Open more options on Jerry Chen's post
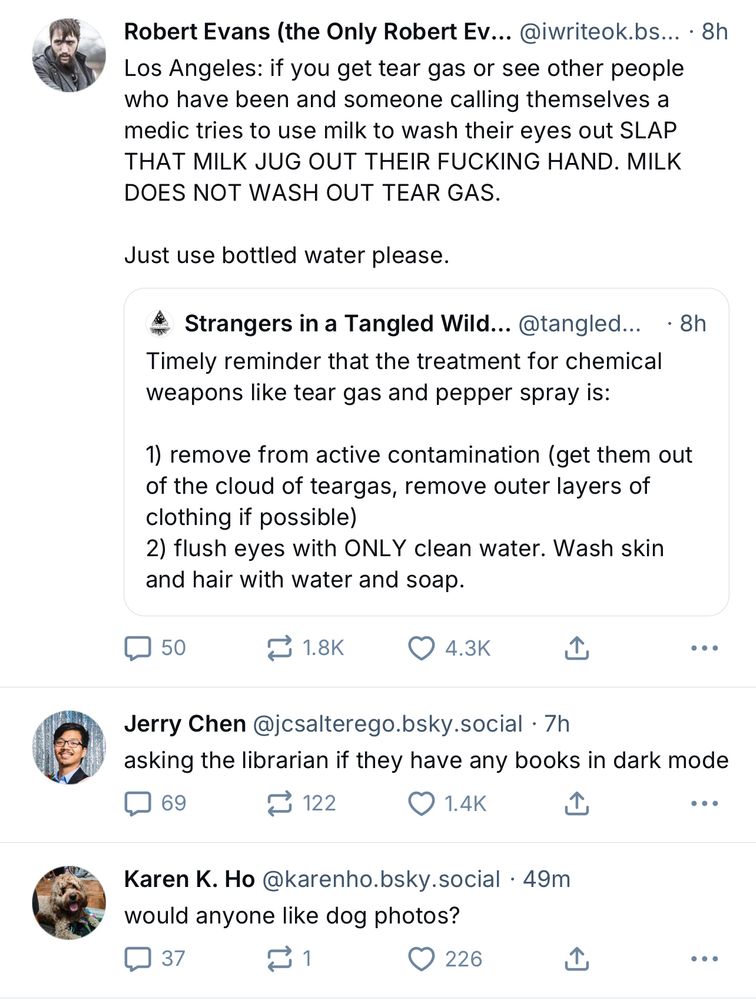756x1000 pixels. (x=704, y=803)
